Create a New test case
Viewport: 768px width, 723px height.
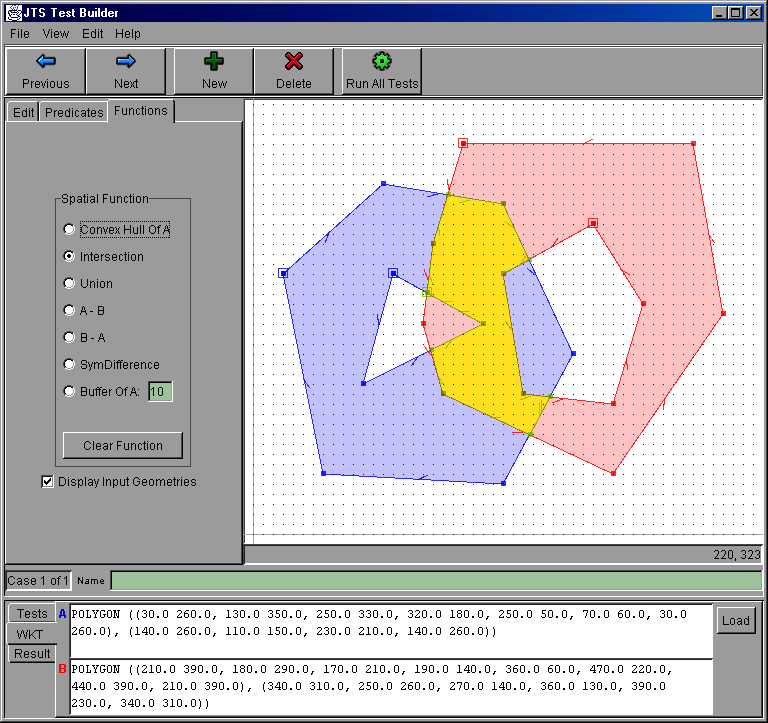pos(214,71)
